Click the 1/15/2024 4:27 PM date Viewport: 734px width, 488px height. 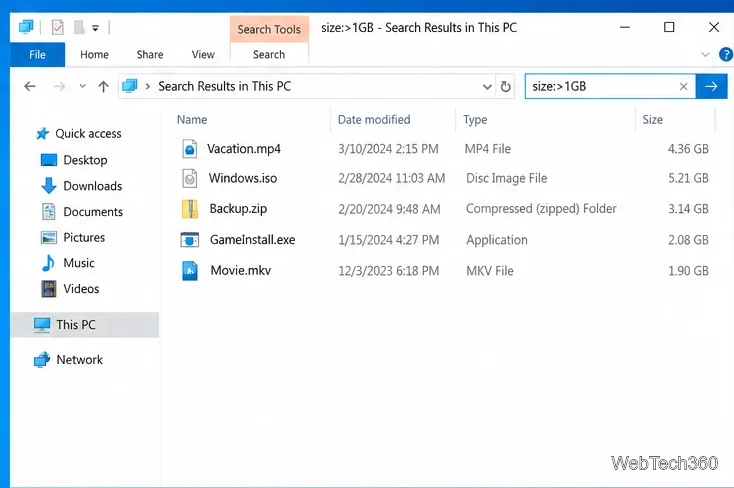[x=389, y=240]
